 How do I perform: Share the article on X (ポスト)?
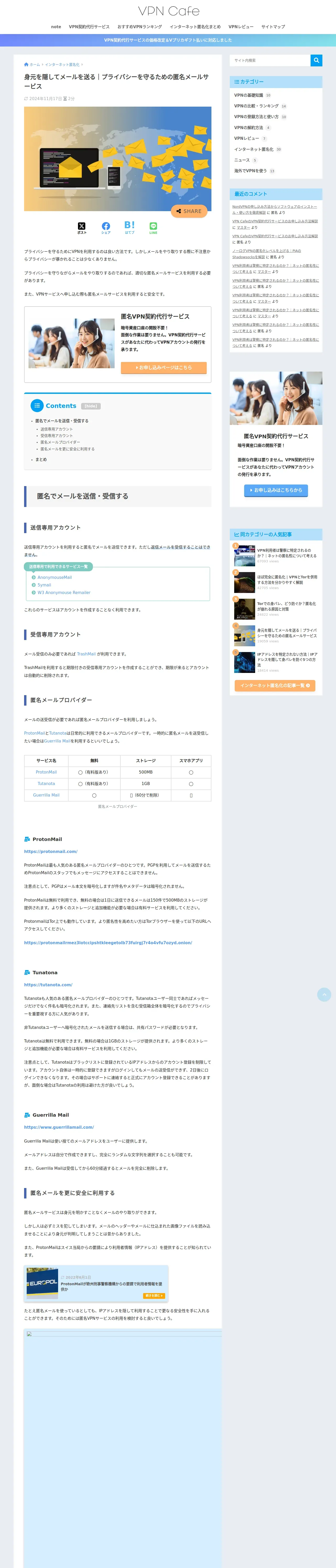[x=82, y=228]
